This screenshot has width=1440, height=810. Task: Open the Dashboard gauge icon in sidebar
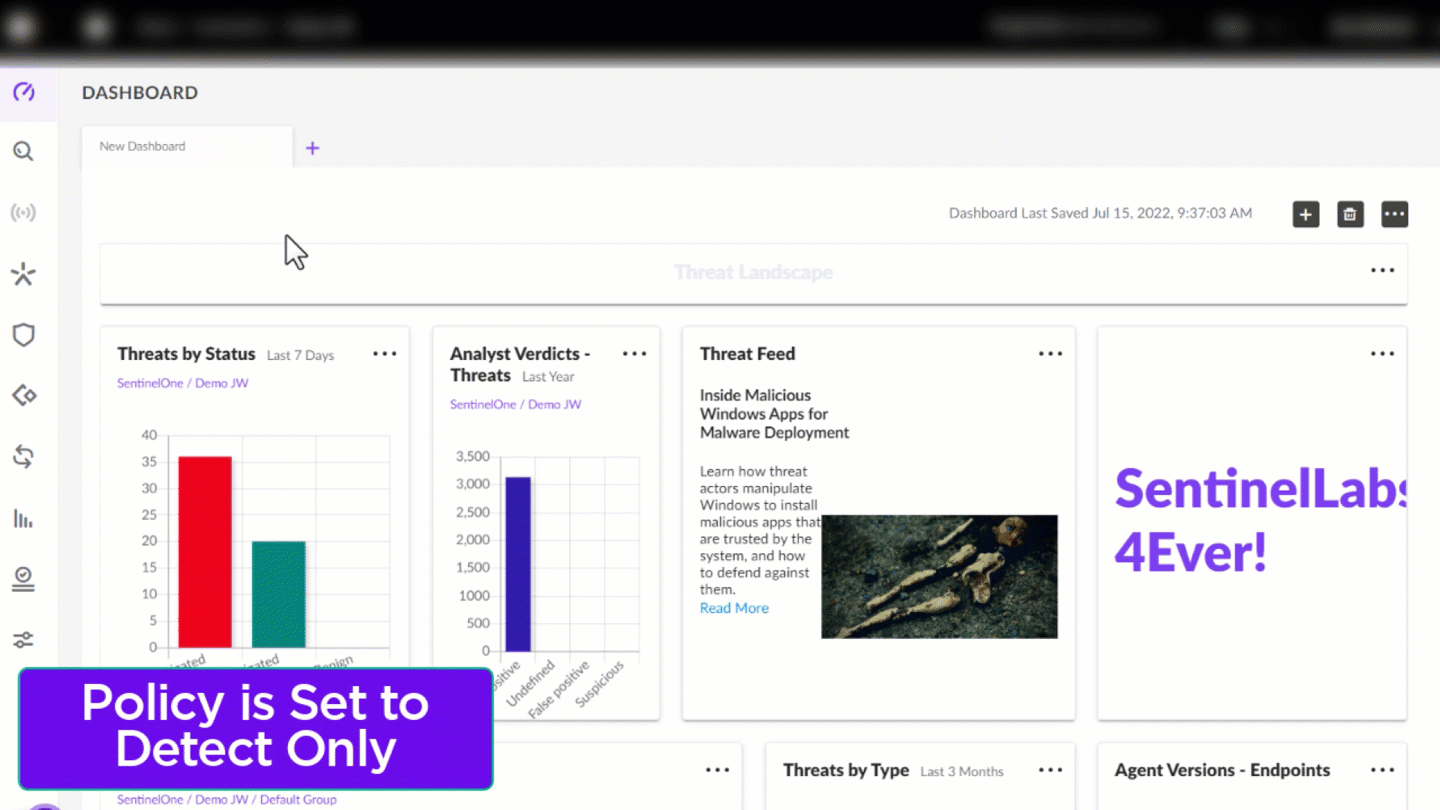(24, 93)
